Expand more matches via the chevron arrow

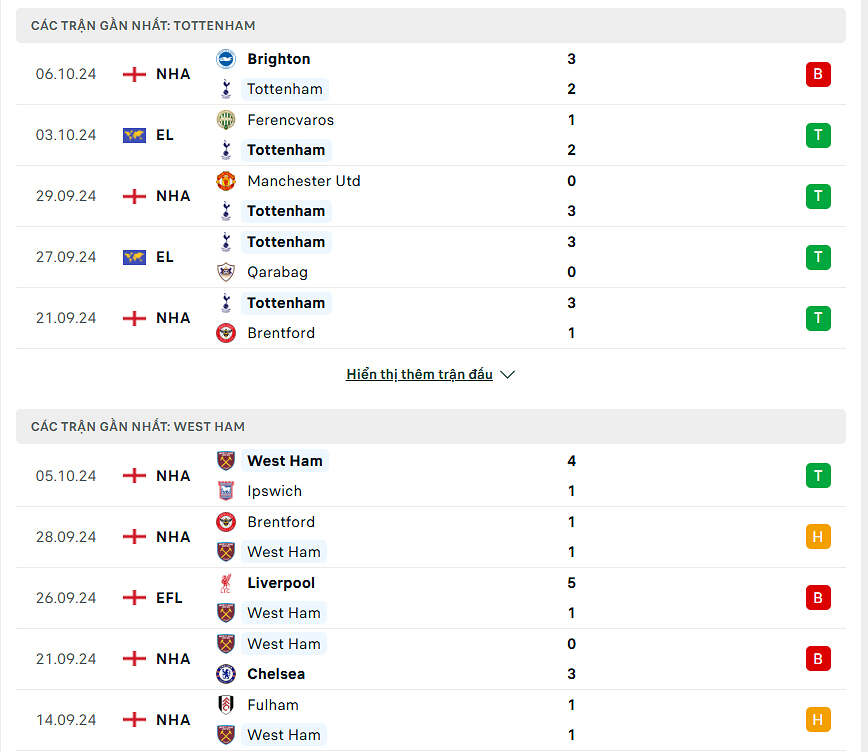[507, 375]
